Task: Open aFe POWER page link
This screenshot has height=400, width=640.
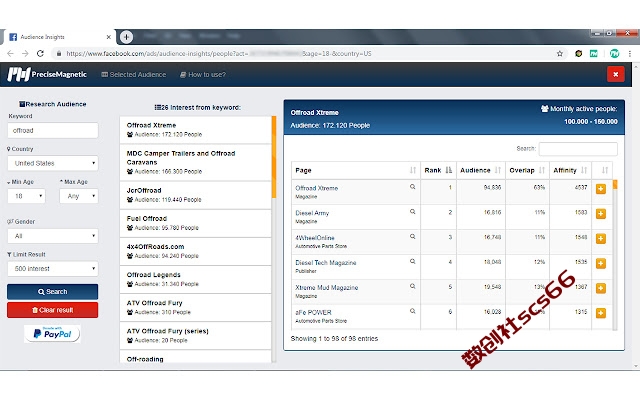Action: [313, 313]
